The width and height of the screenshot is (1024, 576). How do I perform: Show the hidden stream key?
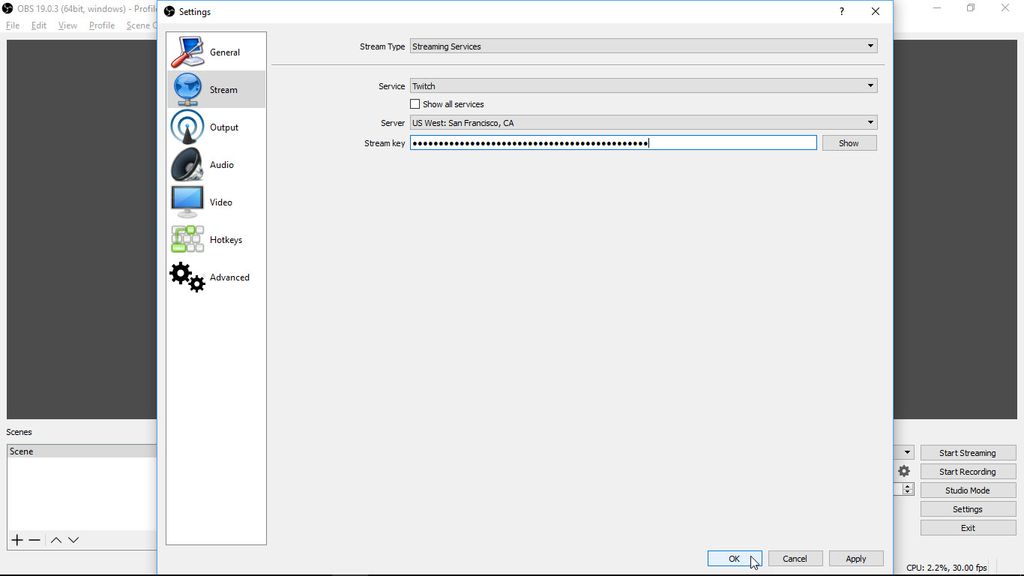849,143
